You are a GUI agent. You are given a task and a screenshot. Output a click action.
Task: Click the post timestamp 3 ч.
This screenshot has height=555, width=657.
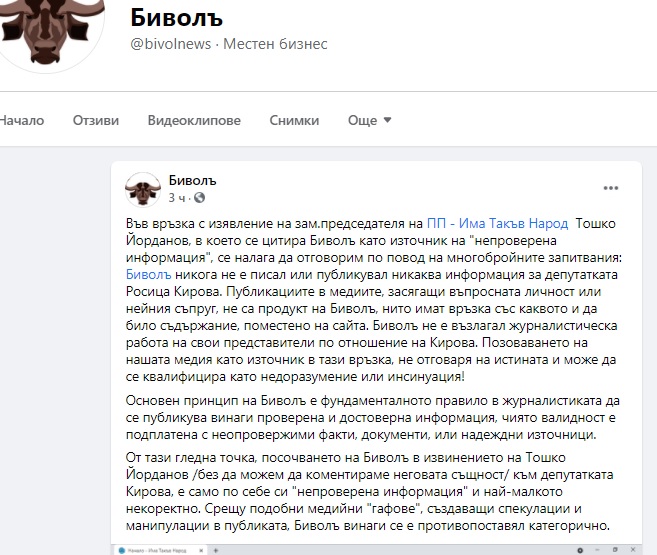coord(176,198)
